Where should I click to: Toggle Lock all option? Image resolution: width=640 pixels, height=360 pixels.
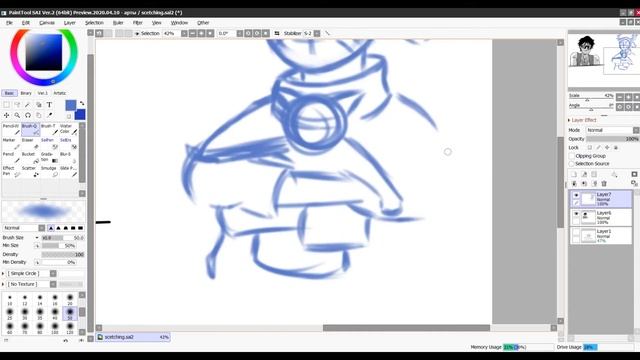(616, 147)
